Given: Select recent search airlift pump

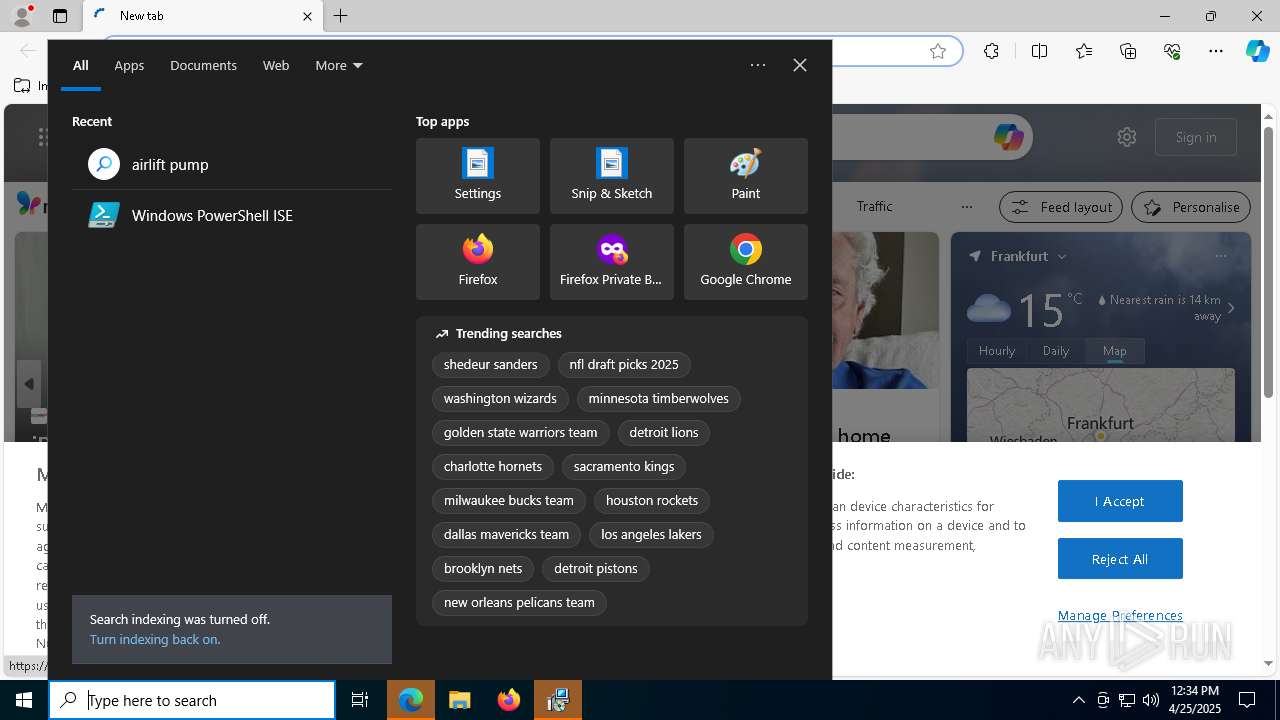Looking at the screenshot, I should tap(232, 164).
